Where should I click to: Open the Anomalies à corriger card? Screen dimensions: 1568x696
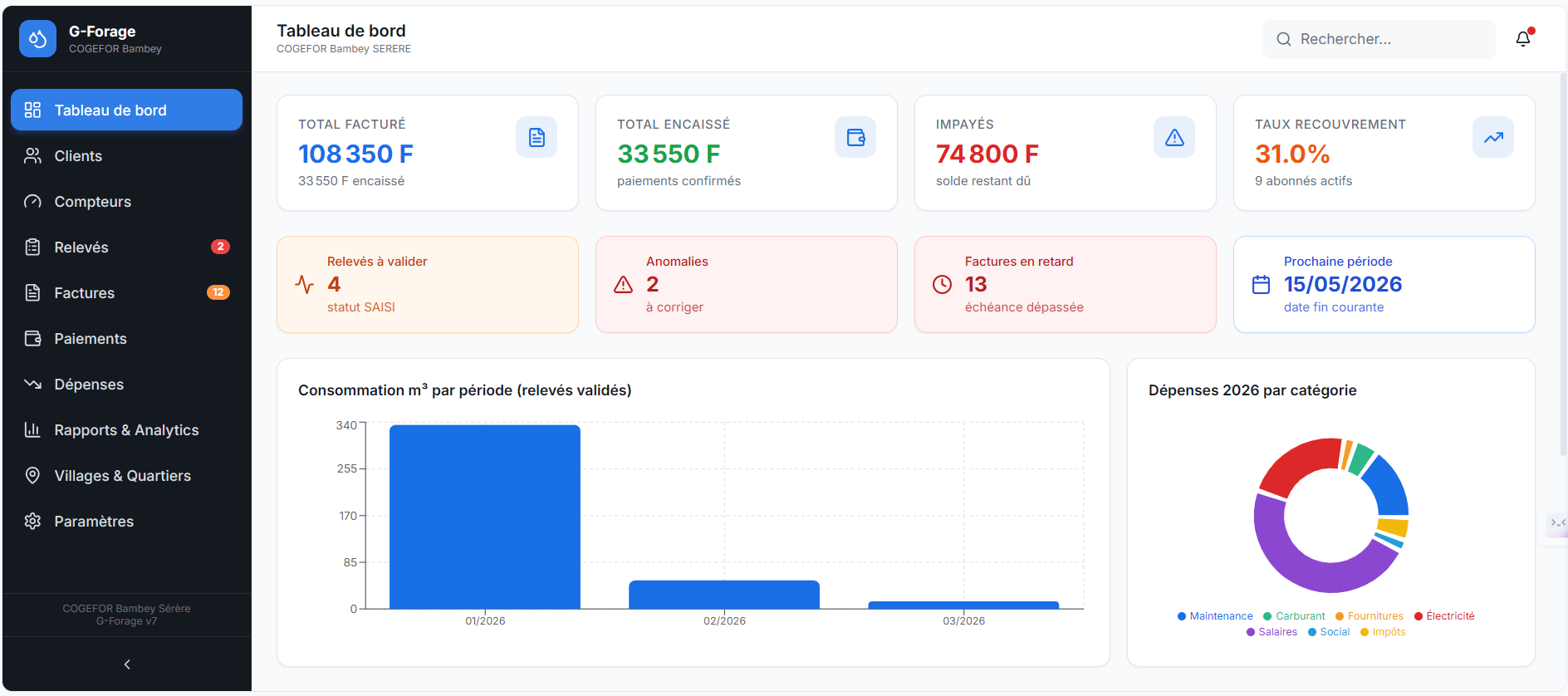pos(746,285)
